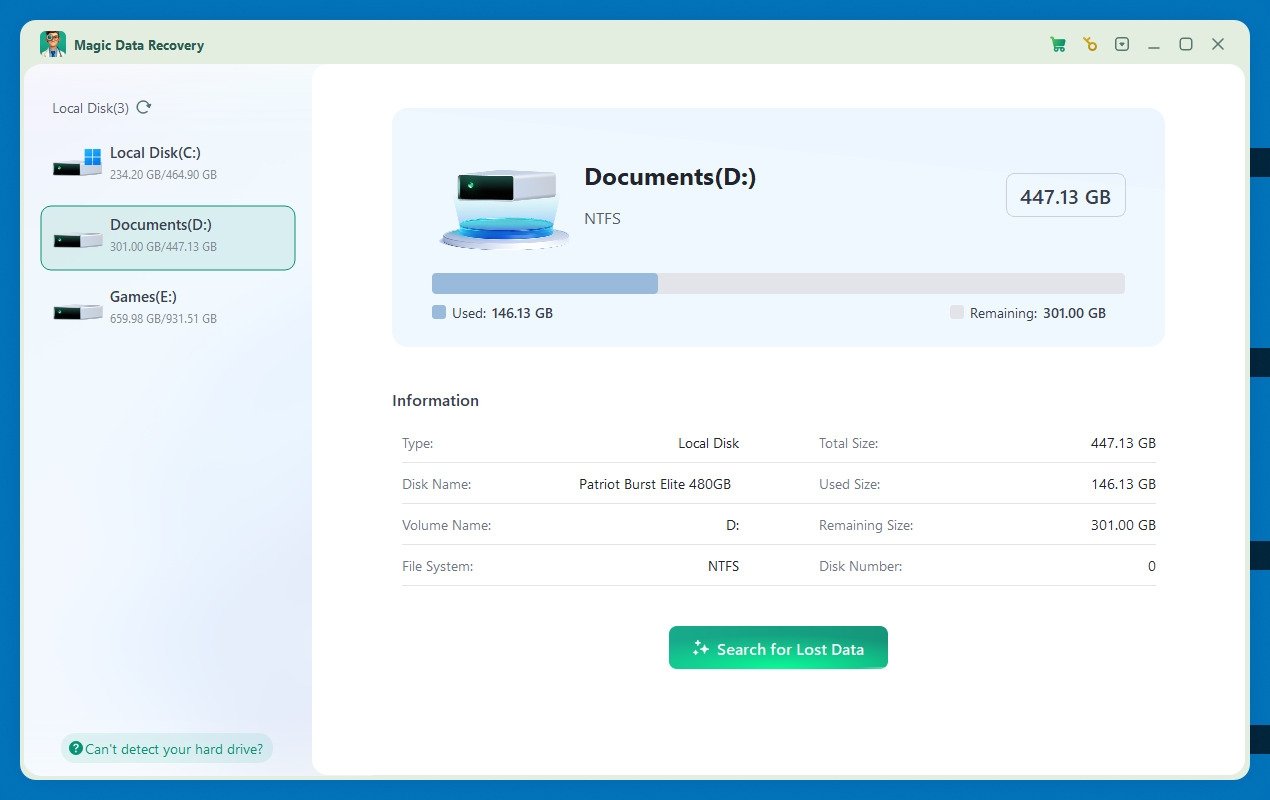Refresh the Local Disk list

142,107
